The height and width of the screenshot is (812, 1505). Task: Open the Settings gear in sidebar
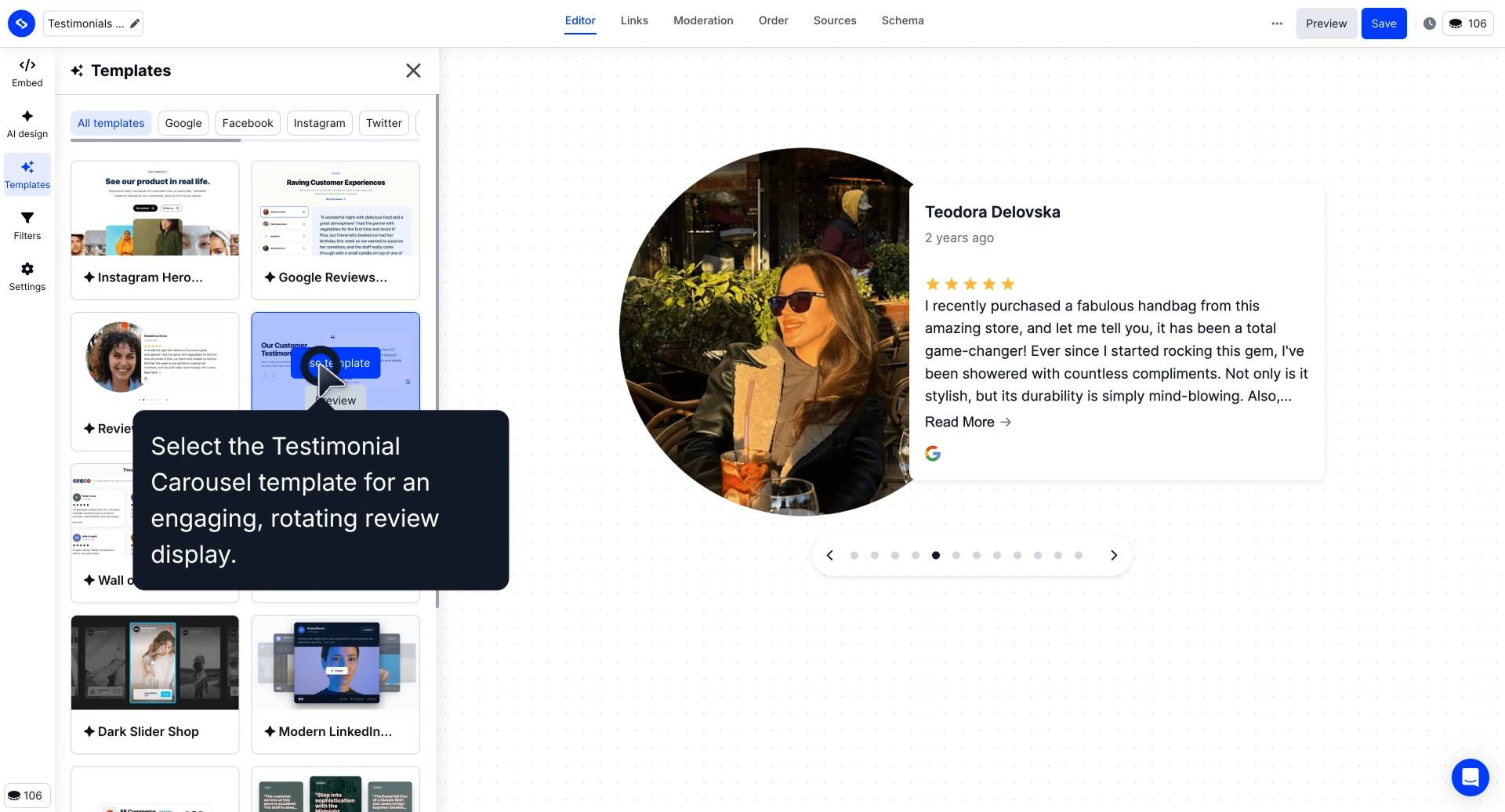pyautogui.click(x=27, y=276)
